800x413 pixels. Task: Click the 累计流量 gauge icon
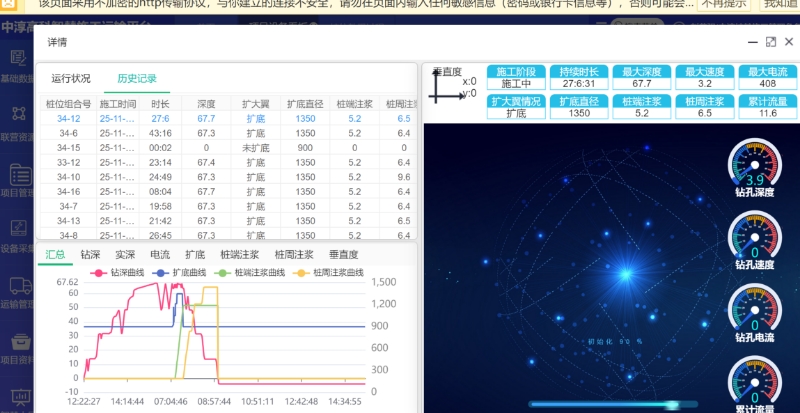754,380
